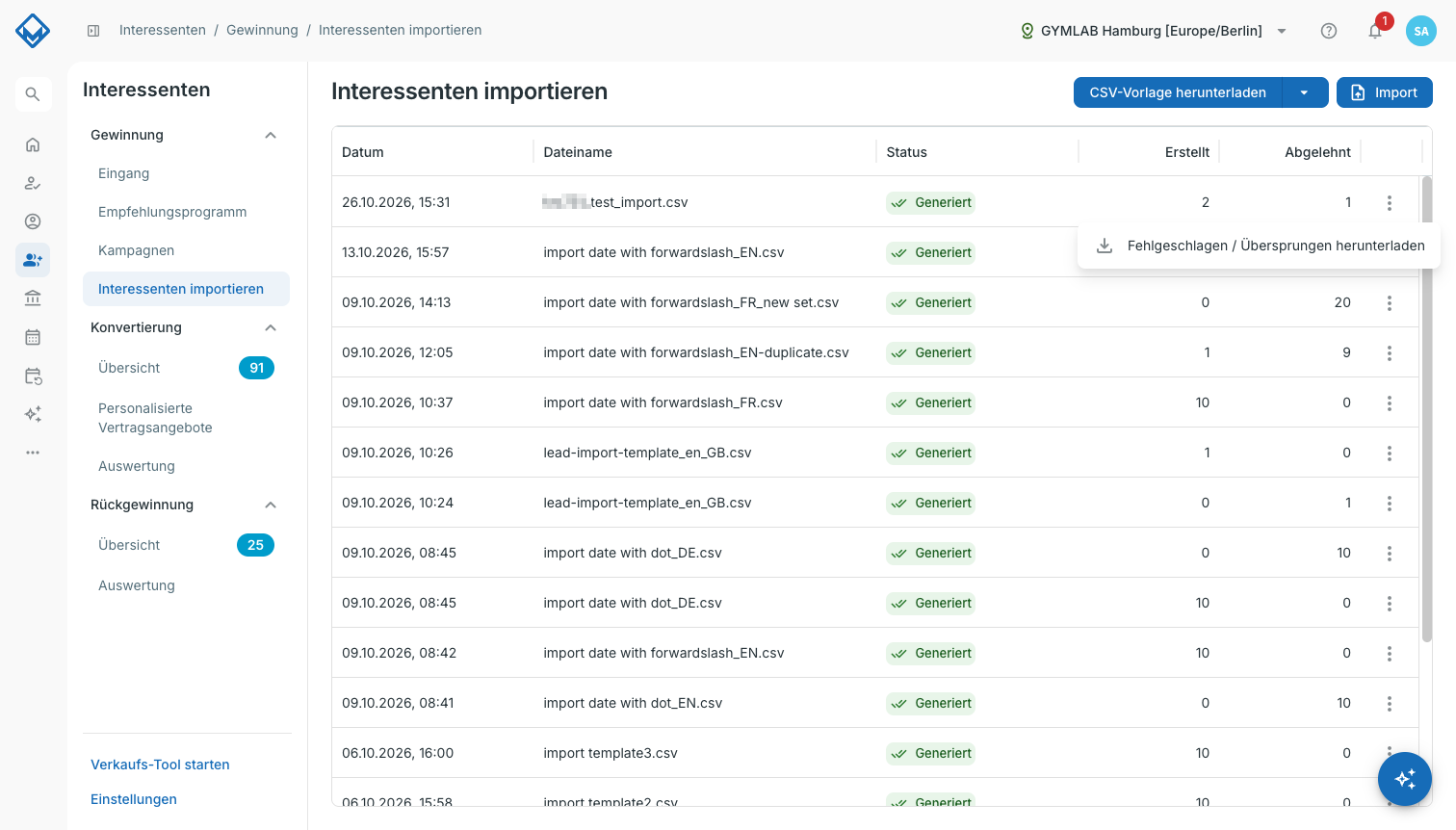Collapse the Gewinnung section
1456x830 pixels.
click(x=271, y=135)
